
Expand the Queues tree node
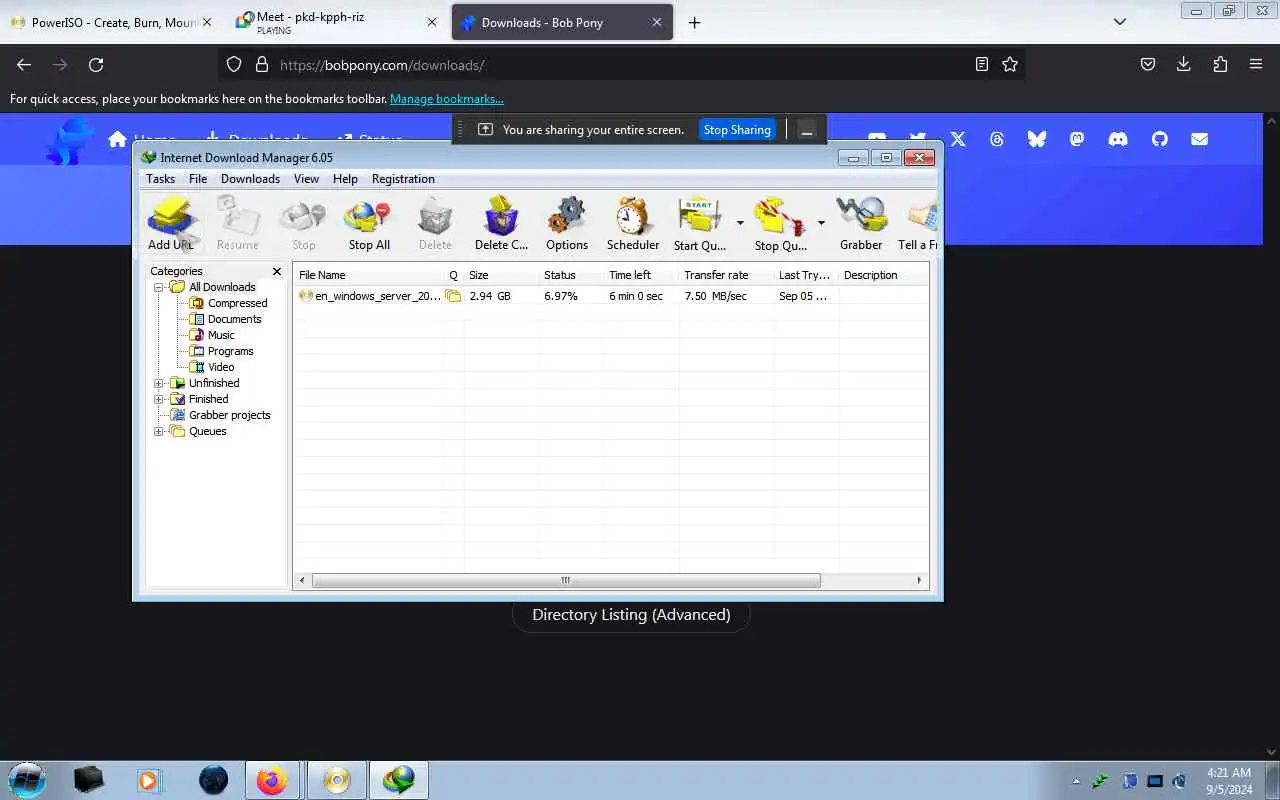[x=158, y=431]
